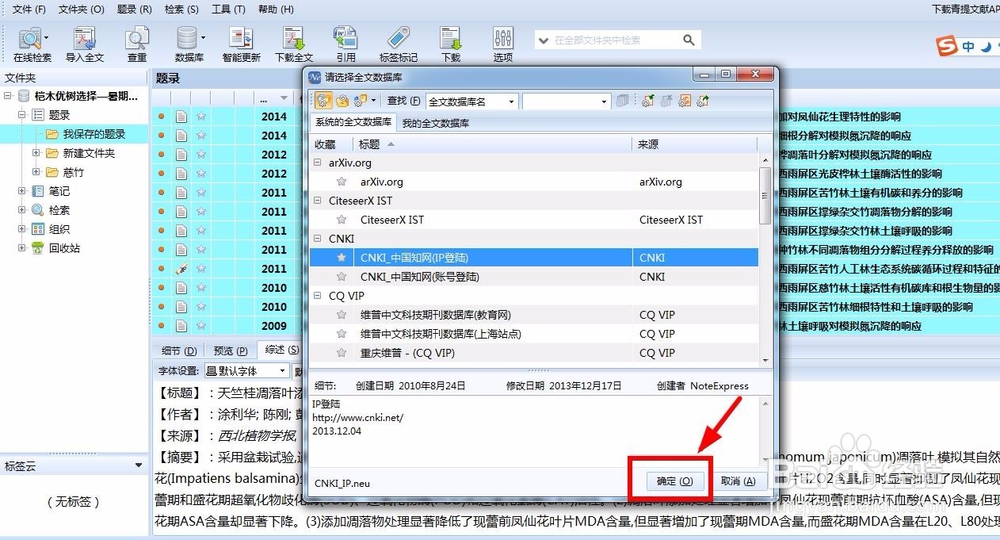
Task: Toggle favorite star for 重庆维普 - (CQ VIP)
Action: point(342,353)
